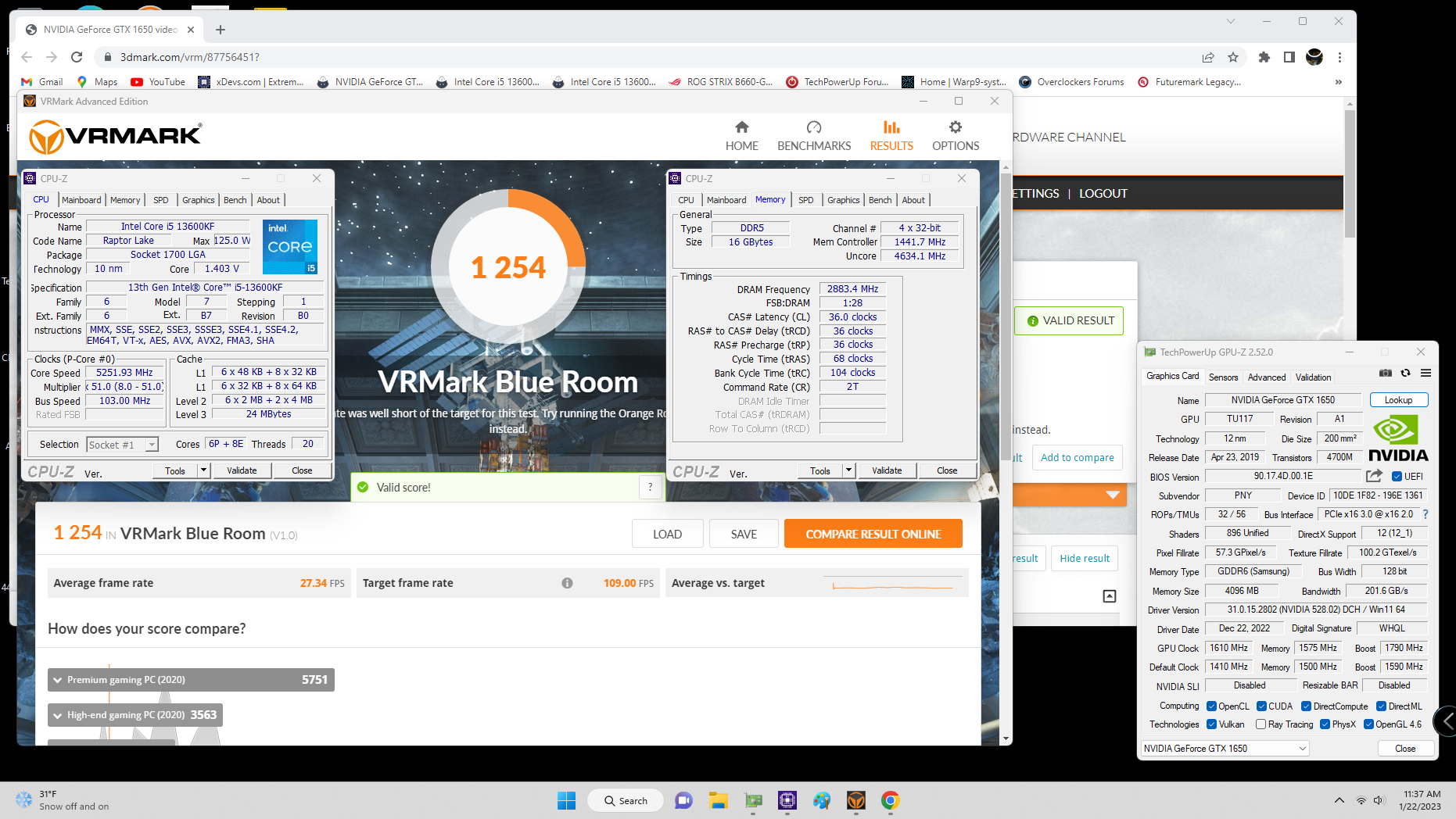Click Add to compare on webpage
The width and height of the screenshot is (1456, 819).
[1077, 457]
